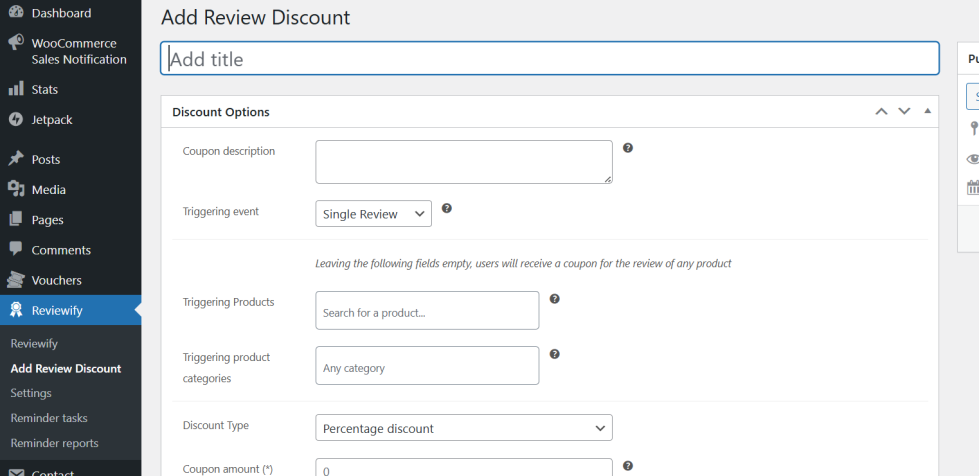The width and height of the screenshot is (979, 476).
Task: Click the Triggering Products label
Action: click(229, 302)
